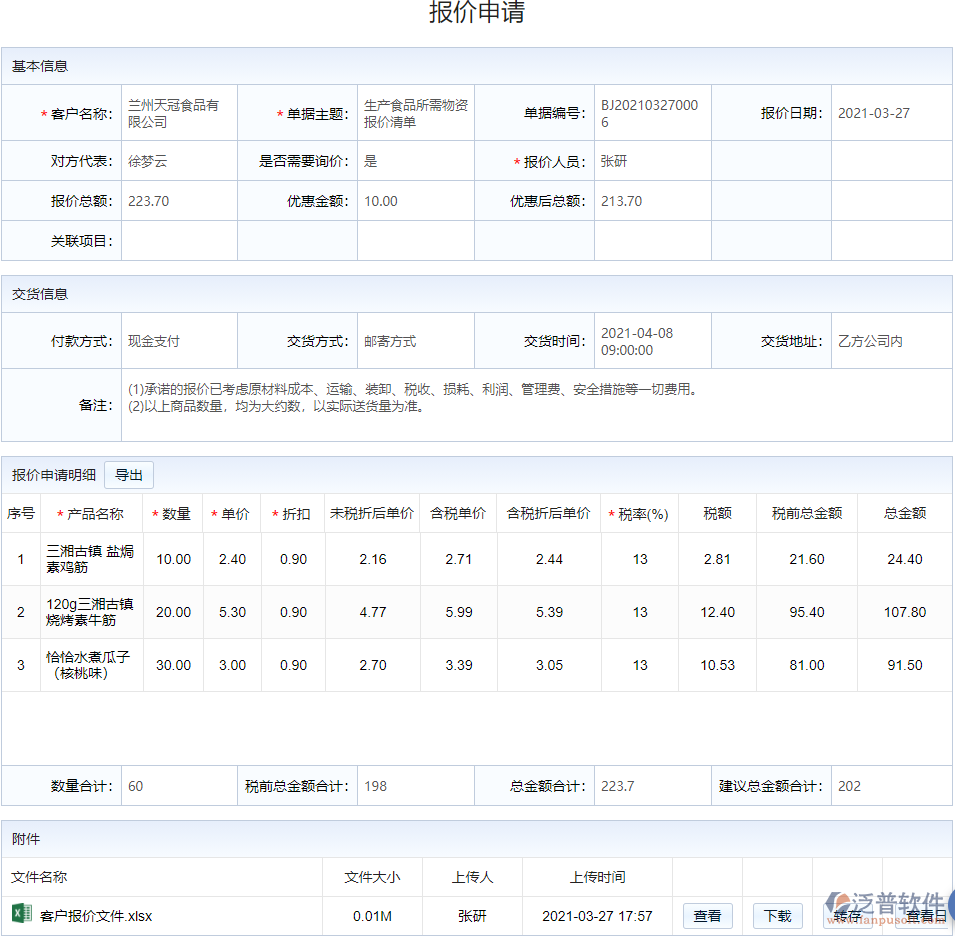Click the 查看 button in the attachment row

(x=707, y=916)
